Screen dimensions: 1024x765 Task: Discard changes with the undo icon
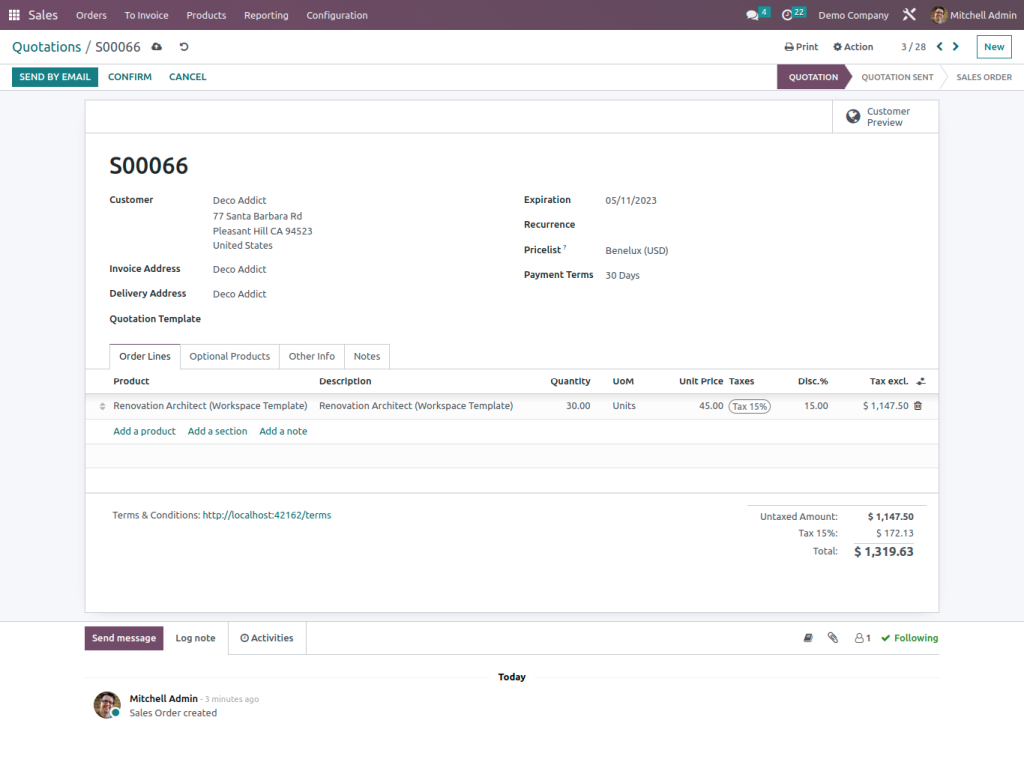tap(184, 47)
